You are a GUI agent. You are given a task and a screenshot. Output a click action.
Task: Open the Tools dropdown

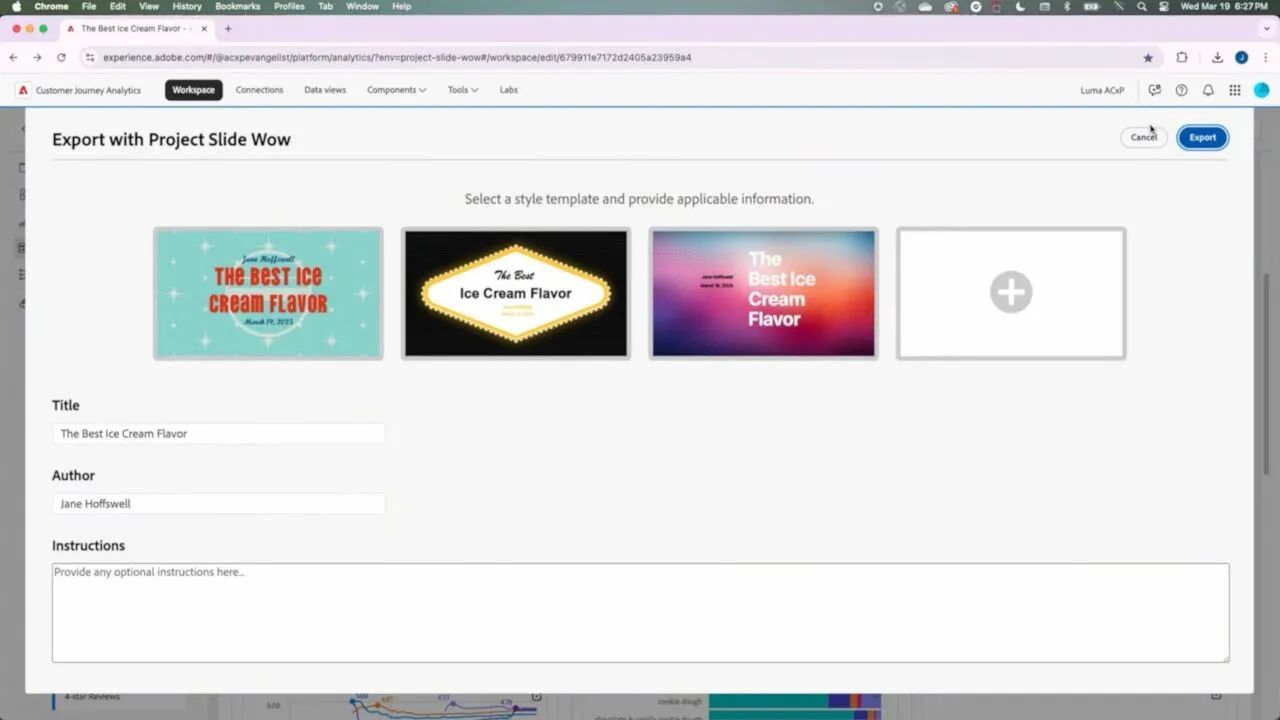[x=461, y=90]
